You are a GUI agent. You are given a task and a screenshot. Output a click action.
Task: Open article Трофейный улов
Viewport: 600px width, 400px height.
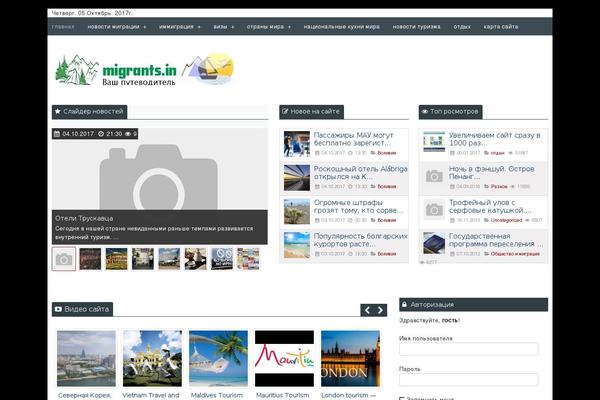[490, 206]
